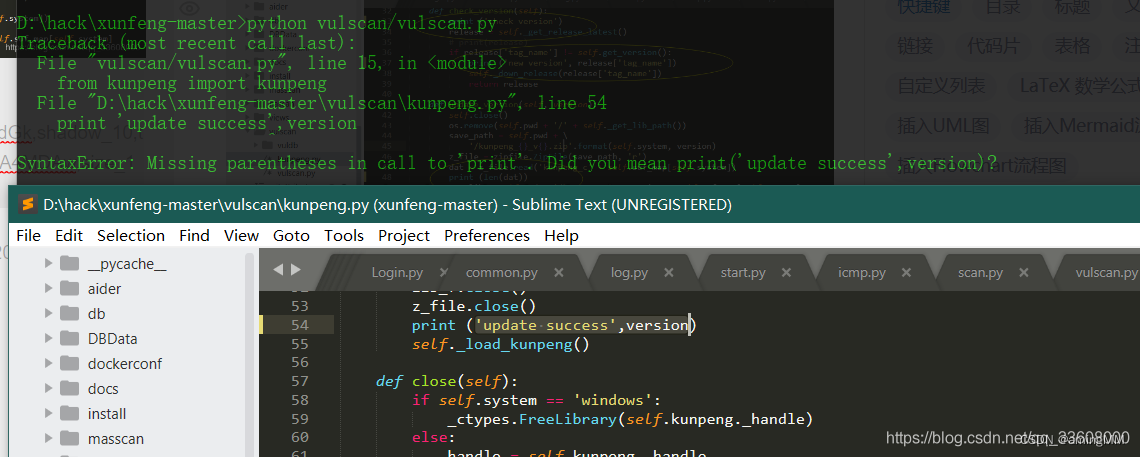
Task: Open the Project menu
Action: (404, 235)
